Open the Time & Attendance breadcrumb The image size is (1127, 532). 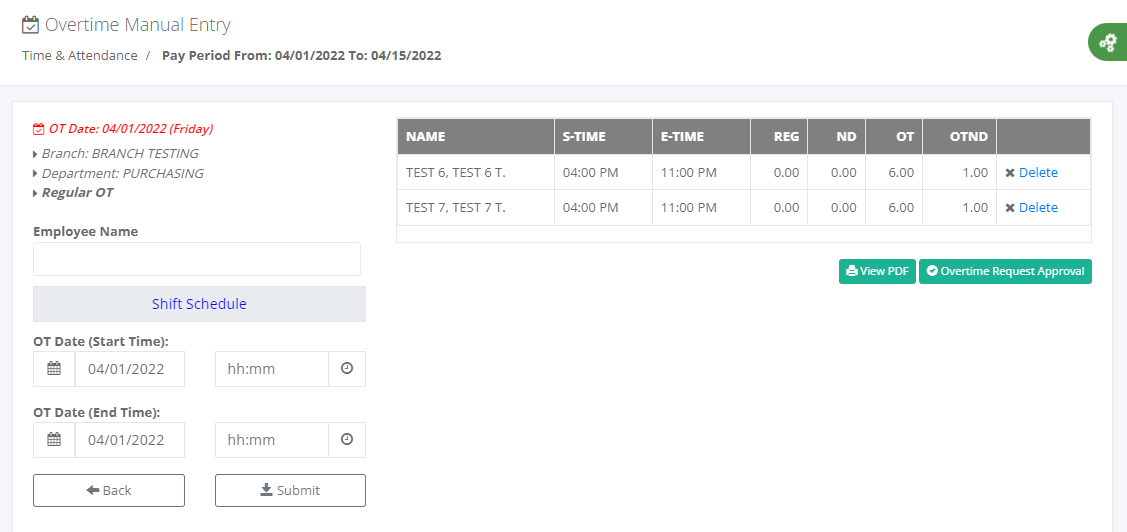tap(80, 56)
